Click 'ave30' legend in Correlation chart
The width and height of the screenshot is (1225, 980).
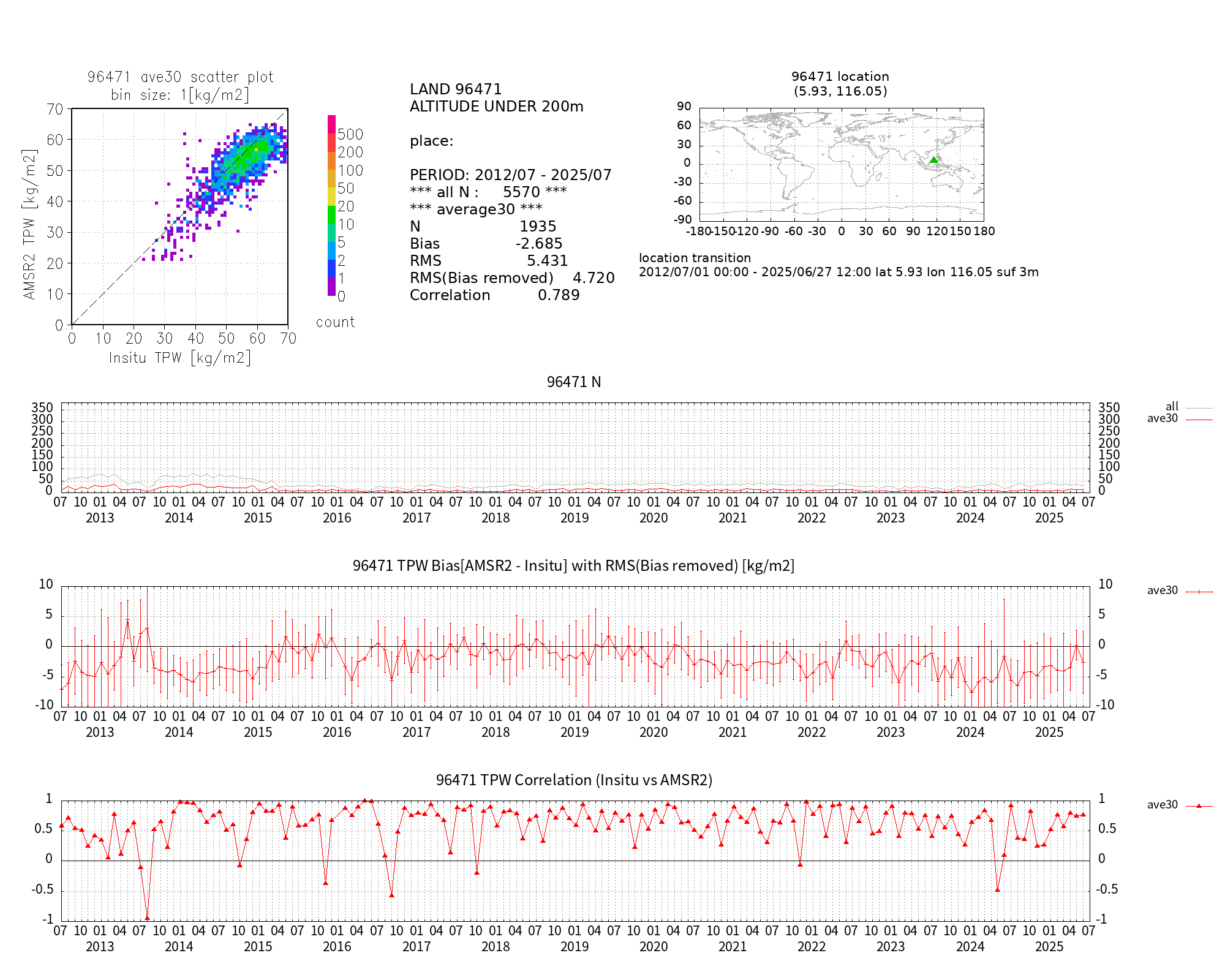click(x=1180, y=805)
